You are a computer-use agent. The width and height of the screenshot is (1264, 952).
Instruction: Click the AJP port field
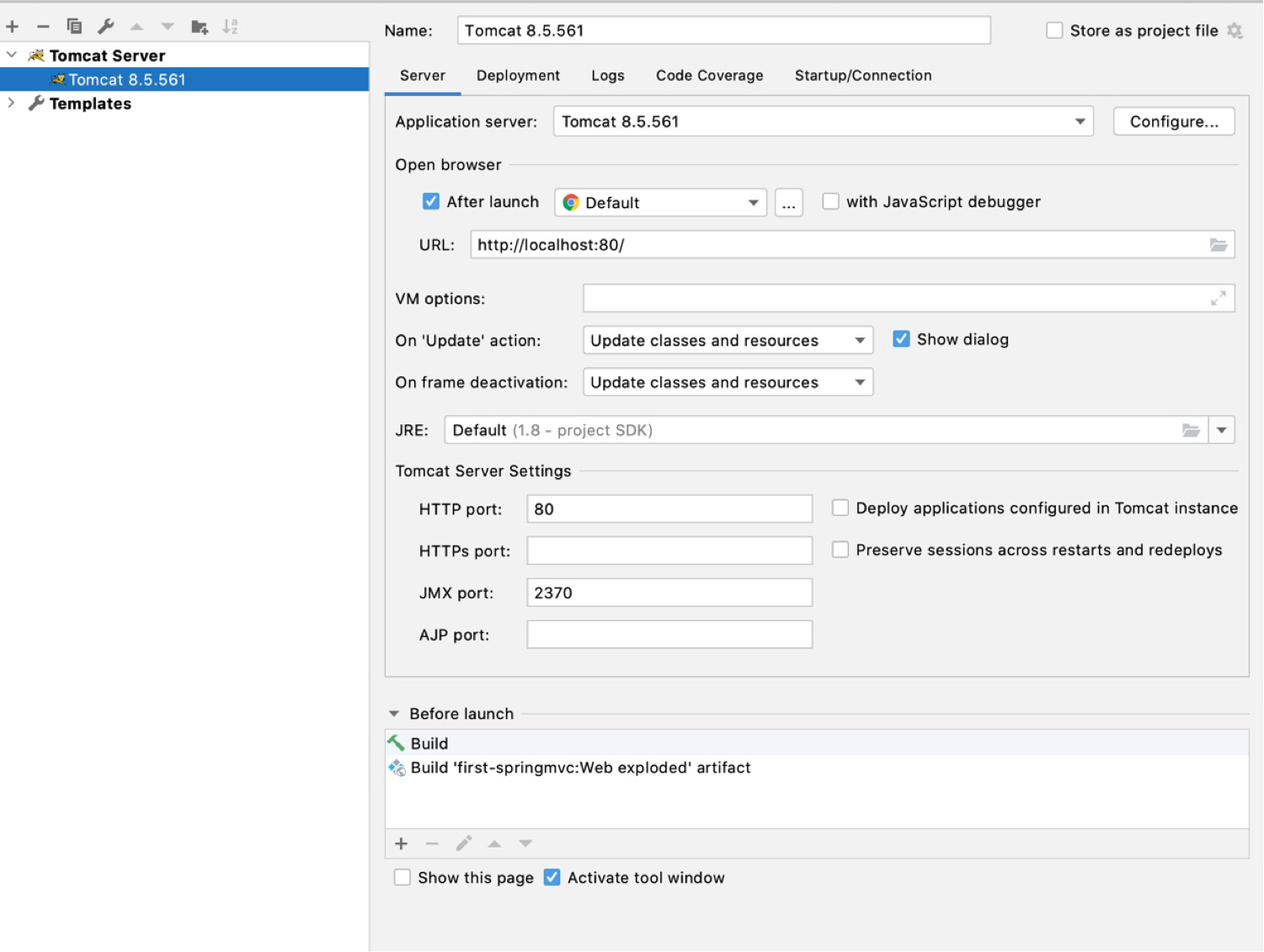(x=669, y=635)
